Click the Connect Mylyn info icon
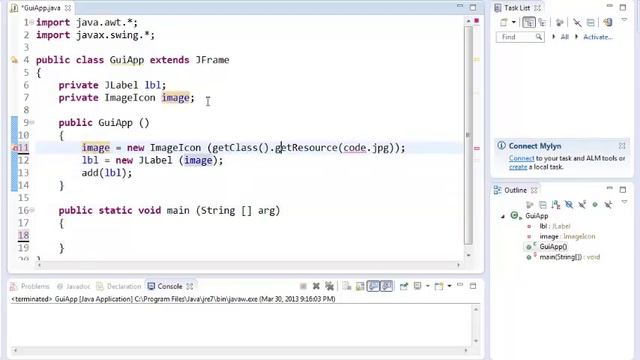The image size is (640, 360). 501,145
